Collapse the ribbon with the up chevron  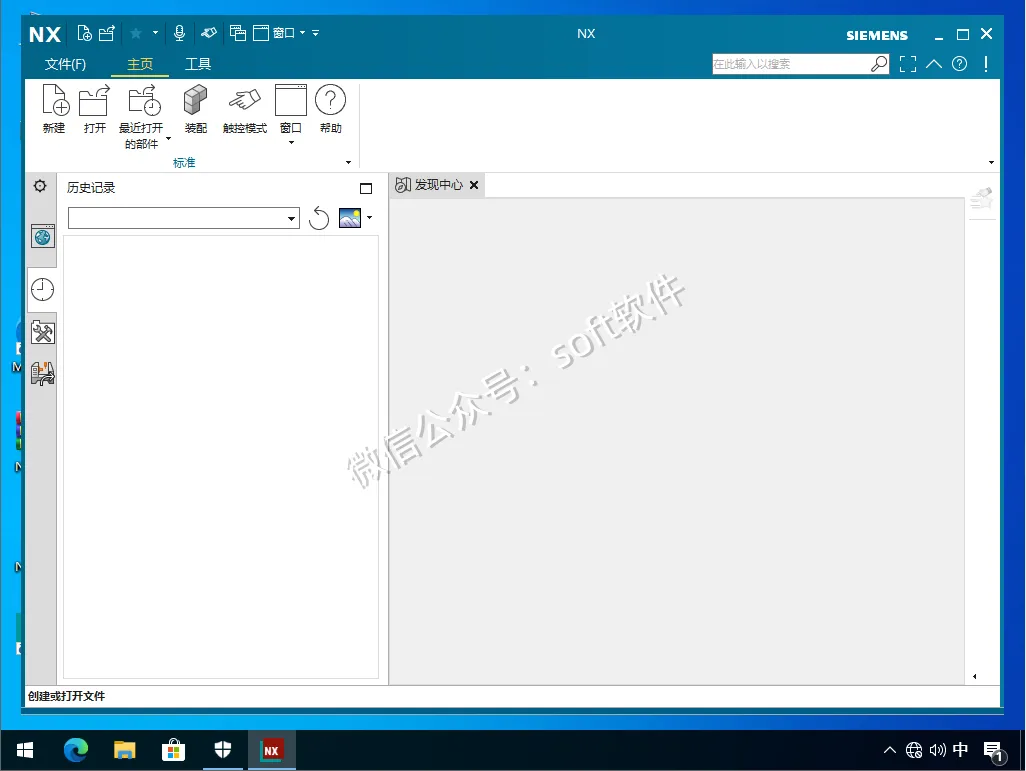(x=934, y=63)
